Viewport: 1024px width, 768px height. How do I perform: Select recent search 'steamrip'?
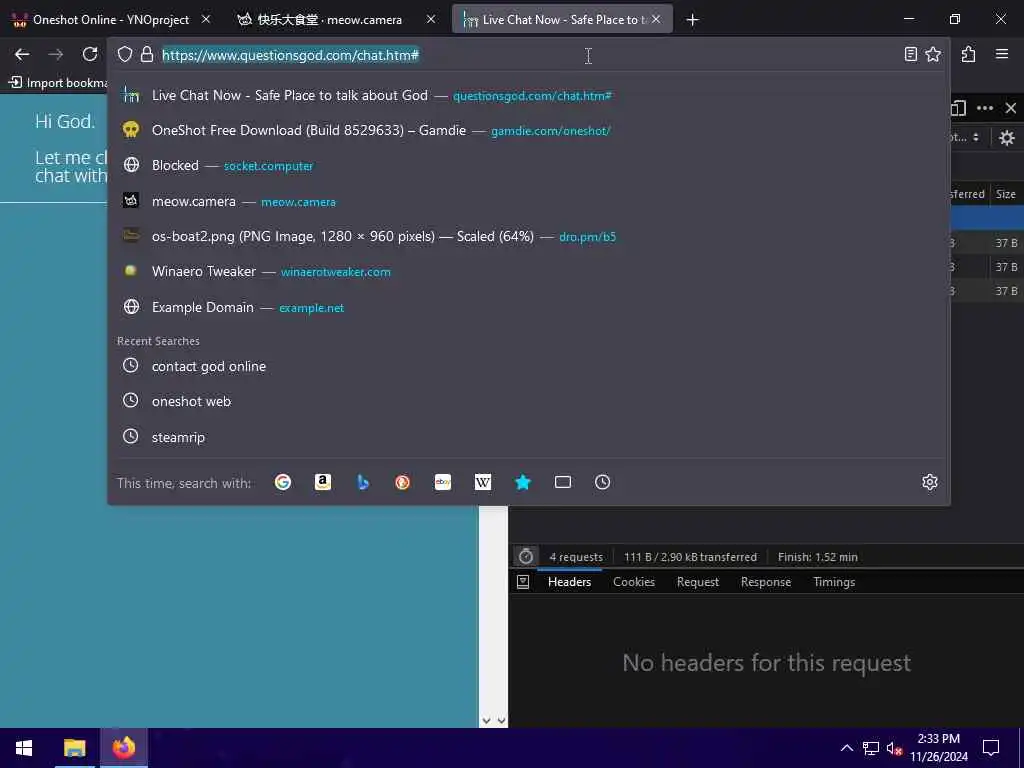point(528,438)
